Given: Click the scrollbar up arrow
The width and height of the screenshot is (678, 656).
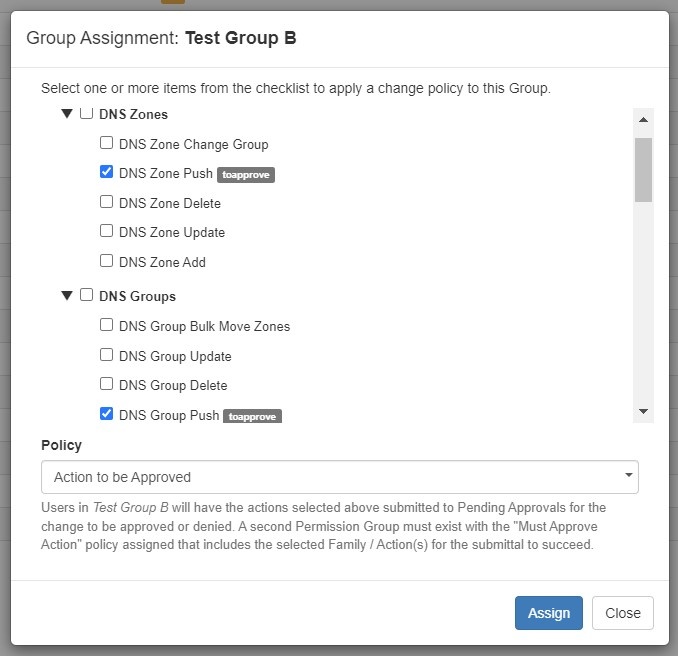Looking at the screenshot, I should [643, 120].
